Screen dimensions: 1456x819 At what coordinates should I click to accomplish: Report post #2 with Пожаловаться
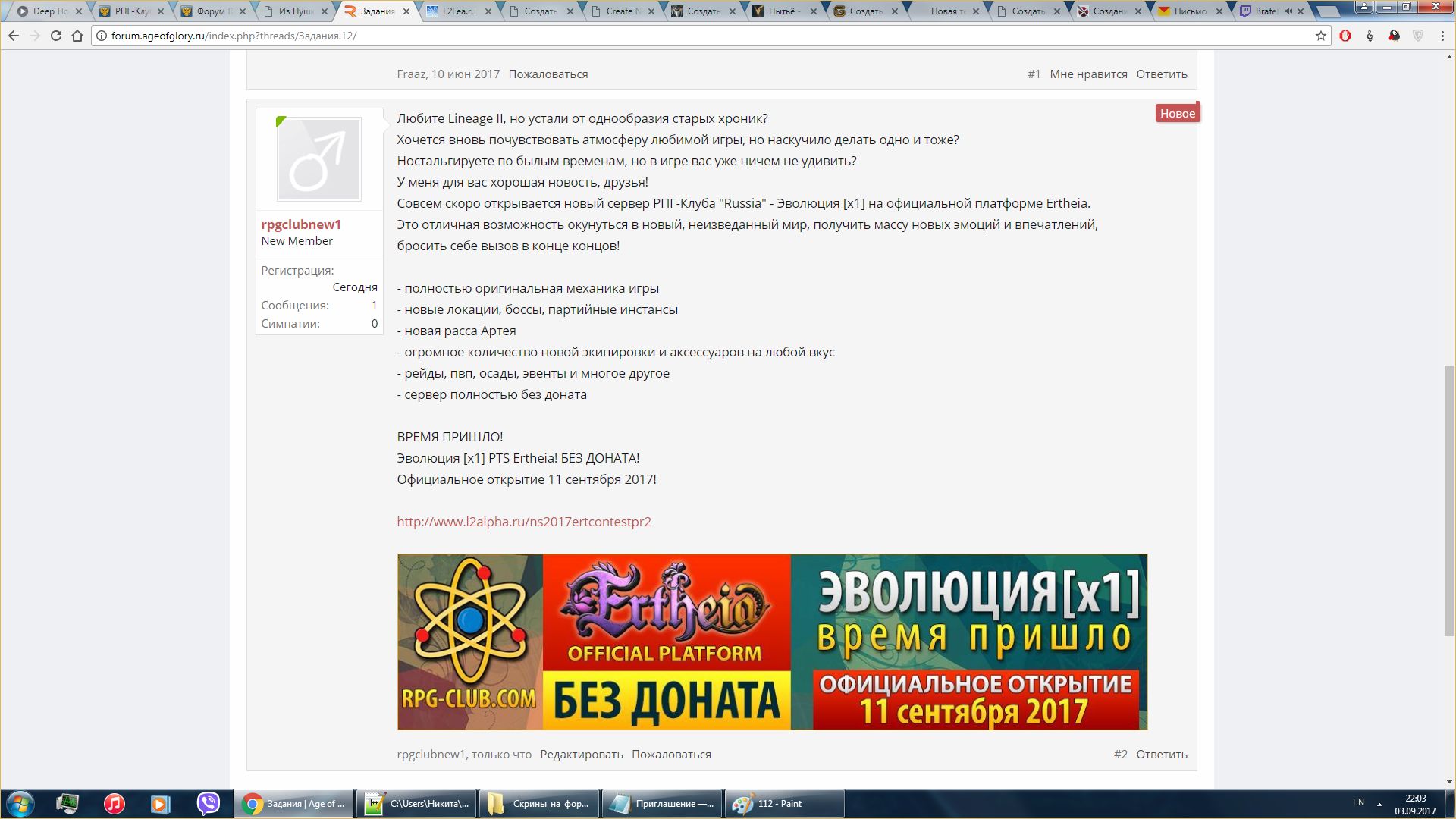(x=671, y=754)
